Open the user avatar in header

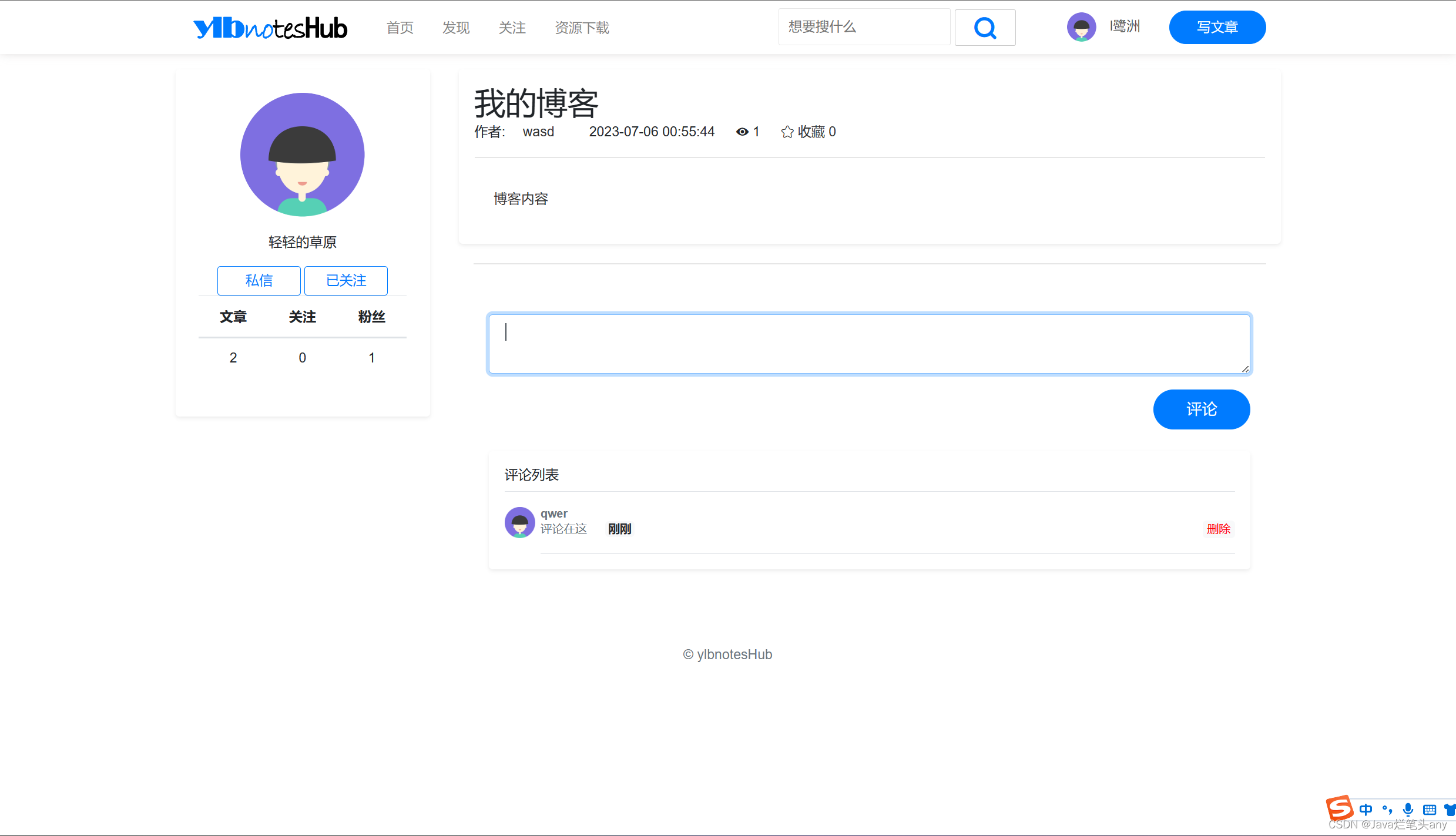[1081, 27]
